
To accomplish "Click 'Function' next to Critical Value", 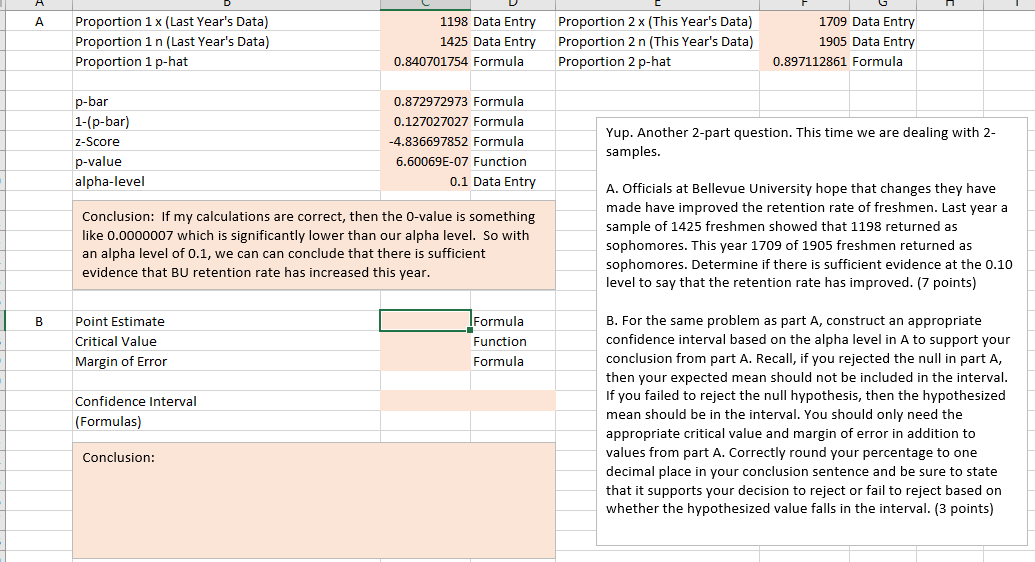I will point(500,341).
